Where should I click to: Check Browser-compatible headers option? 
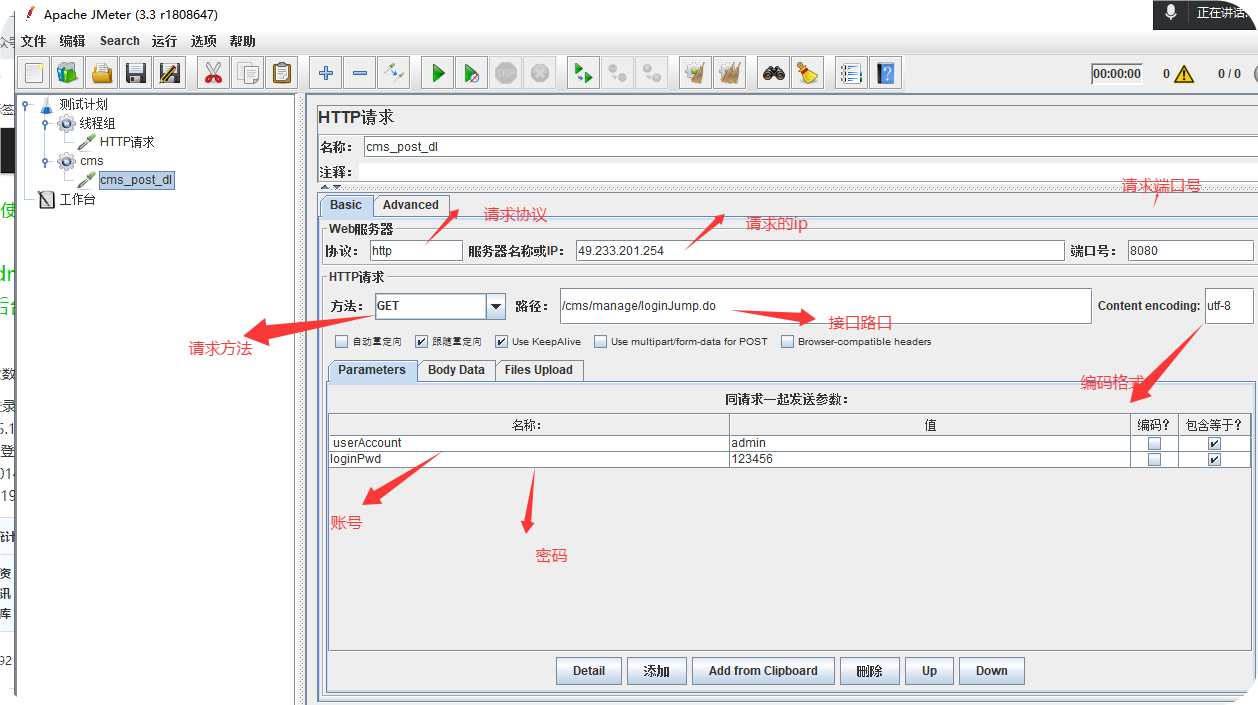[788, 341]
